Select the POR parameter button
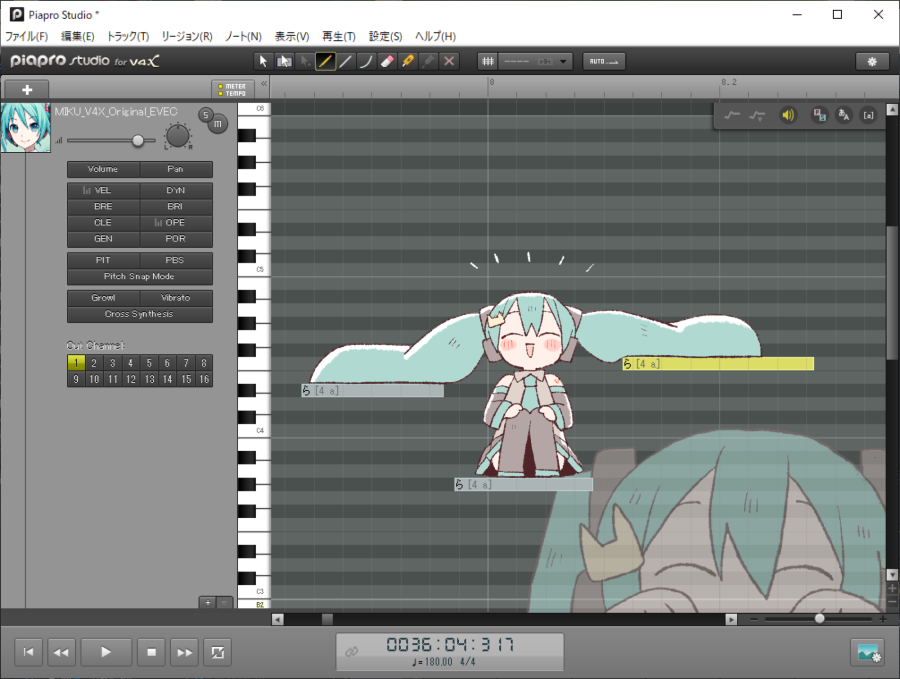 [x=176, y=239]
